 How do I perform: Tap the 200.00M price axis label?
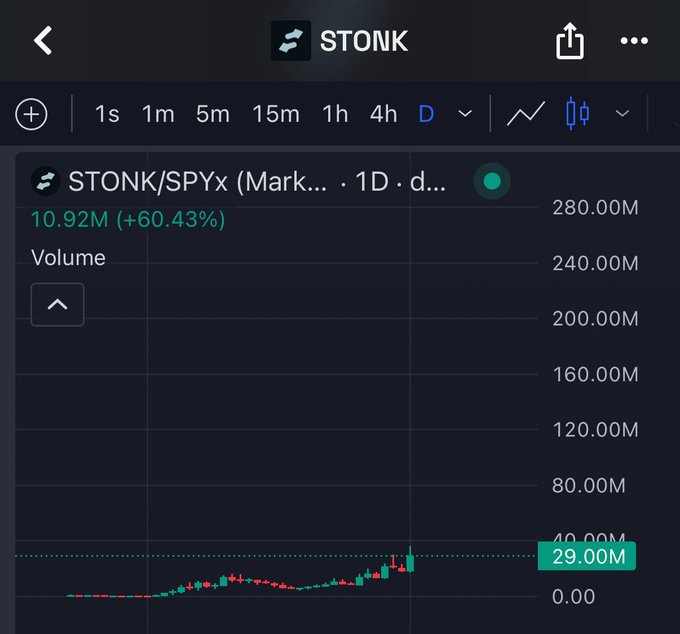pos(595,319)
